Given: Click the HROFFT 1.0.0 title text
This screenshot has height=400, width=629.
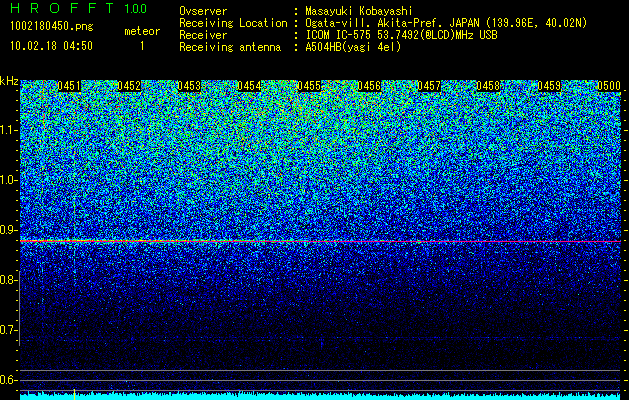Looking at the screenshot, I should click(x=79, y=8).
